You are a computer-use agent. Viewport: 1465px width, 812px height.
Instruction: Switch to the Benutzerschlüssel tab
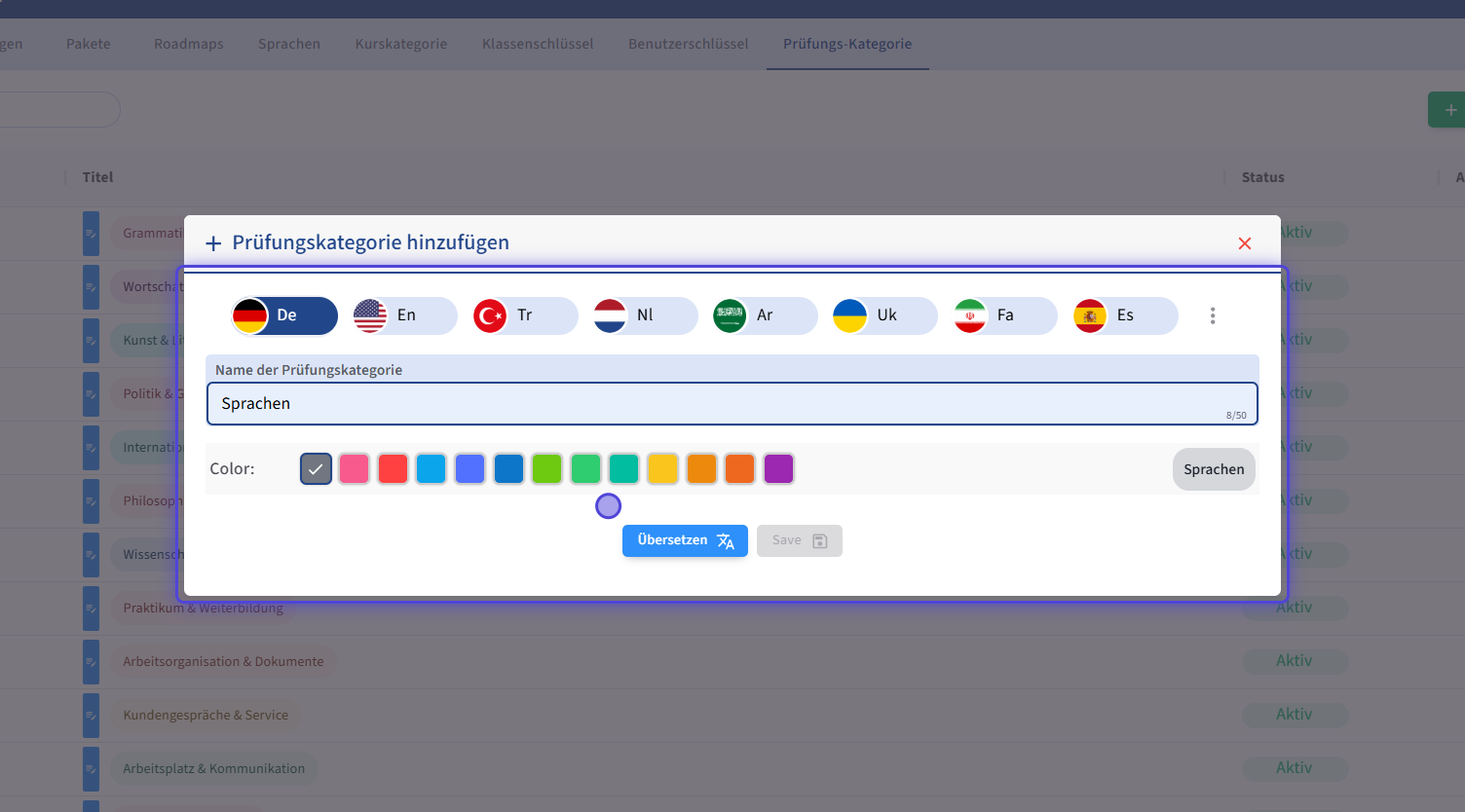coord(688,44)
